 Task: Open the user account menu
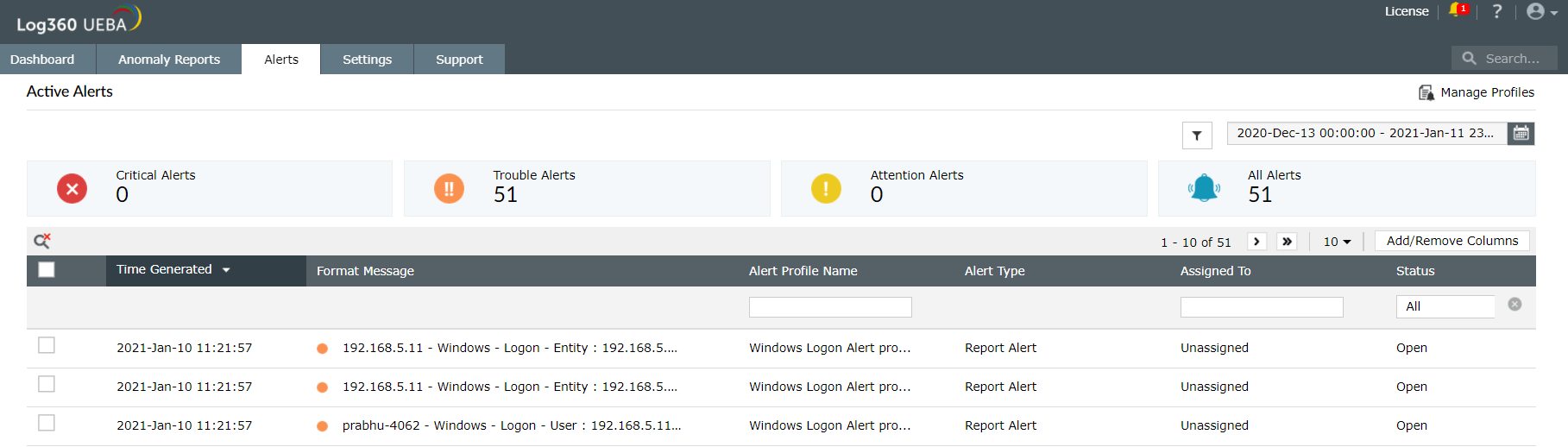click(x=1541, y=11)
